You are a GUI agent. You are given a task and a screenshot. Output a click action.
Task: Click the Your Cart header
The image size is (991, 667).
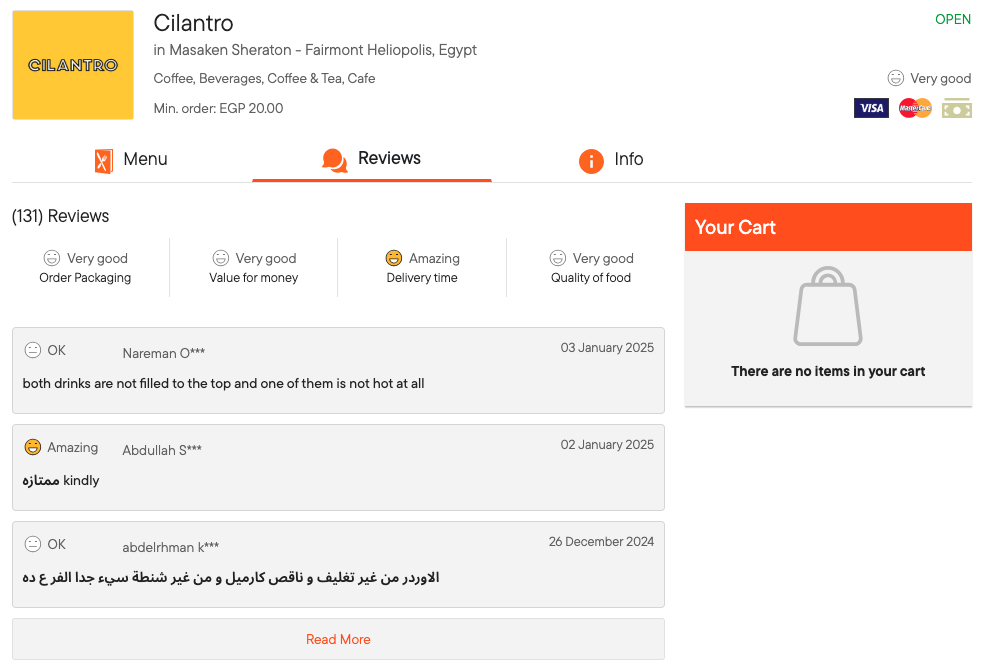[x=828, y=227]
